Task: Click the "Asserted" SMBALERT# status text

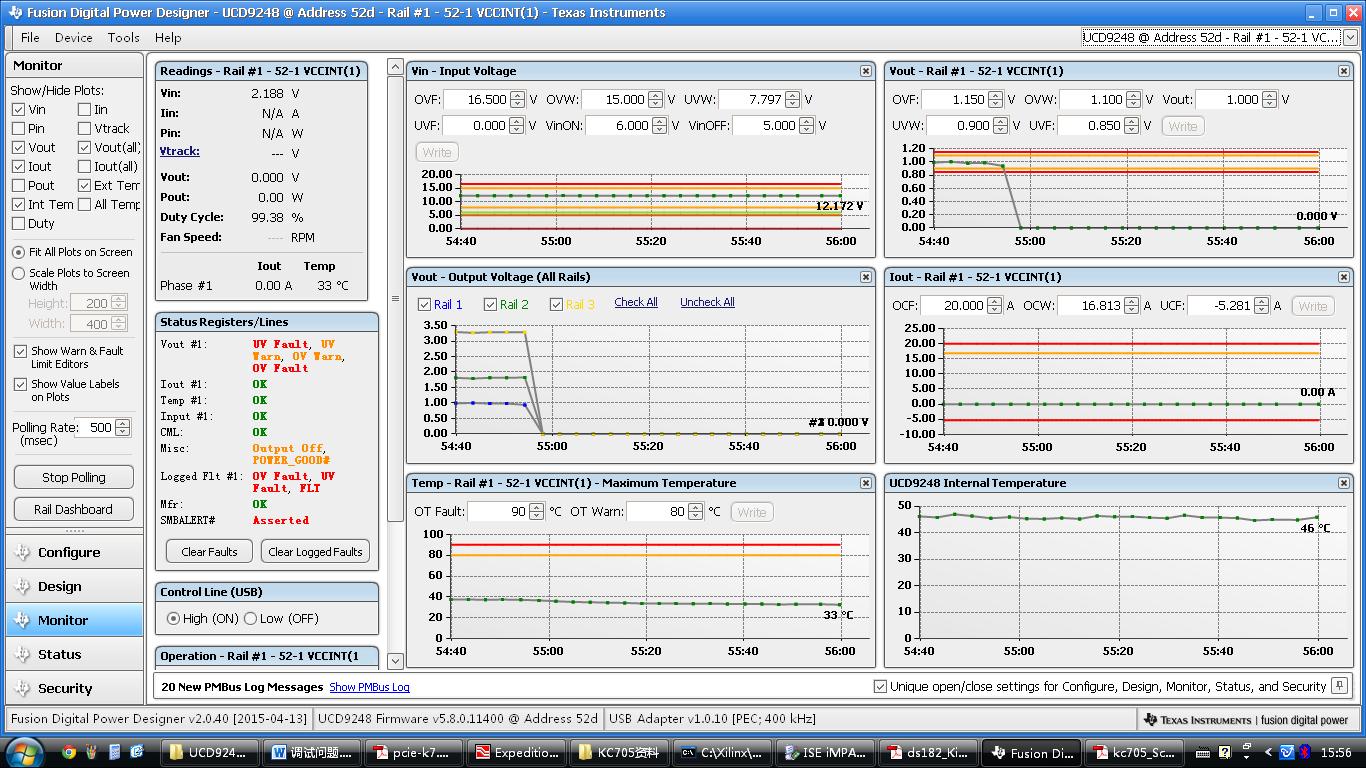Action: point(281,520)
